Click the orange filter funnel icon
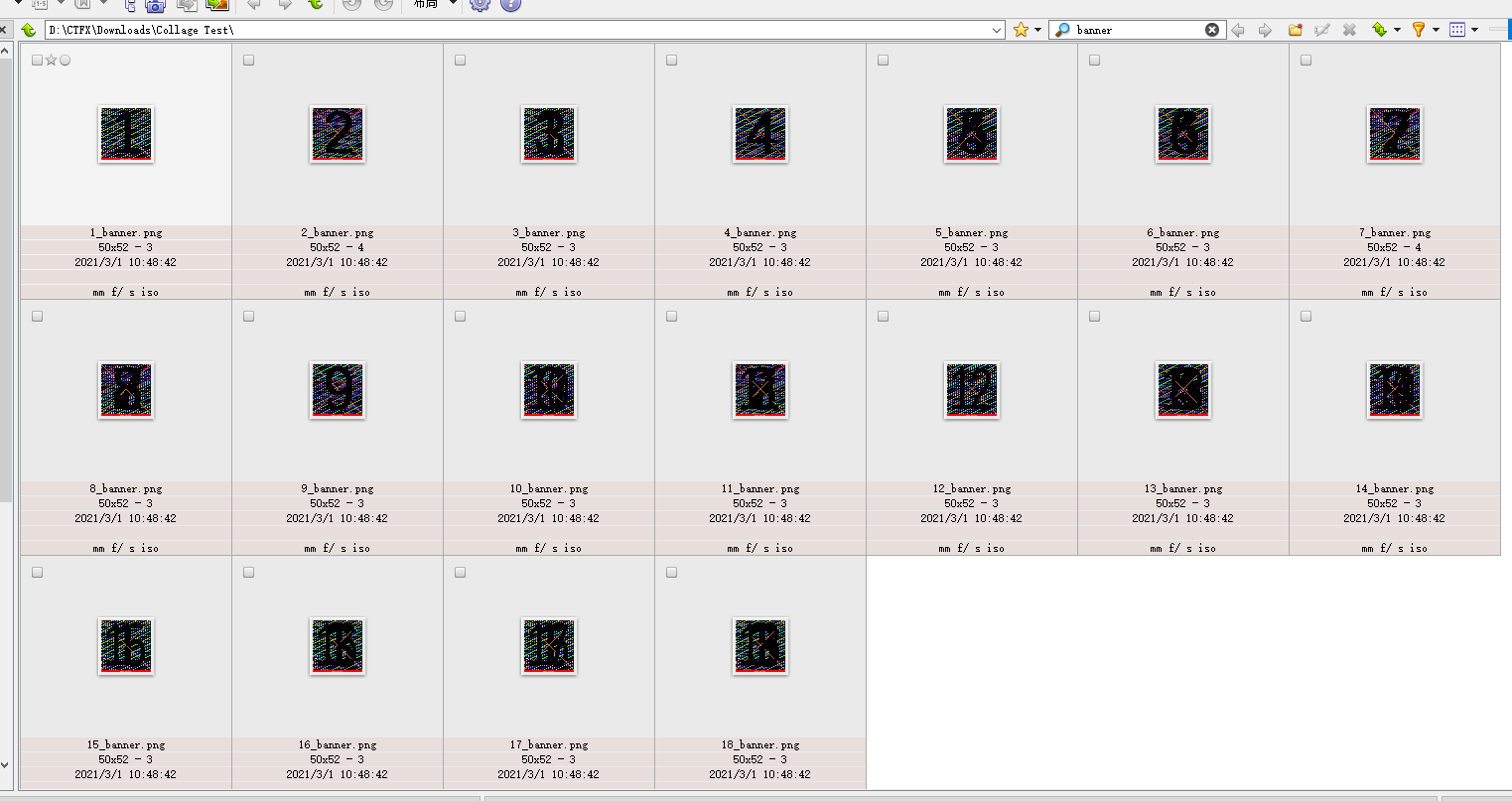 [x=1419, y=30]
